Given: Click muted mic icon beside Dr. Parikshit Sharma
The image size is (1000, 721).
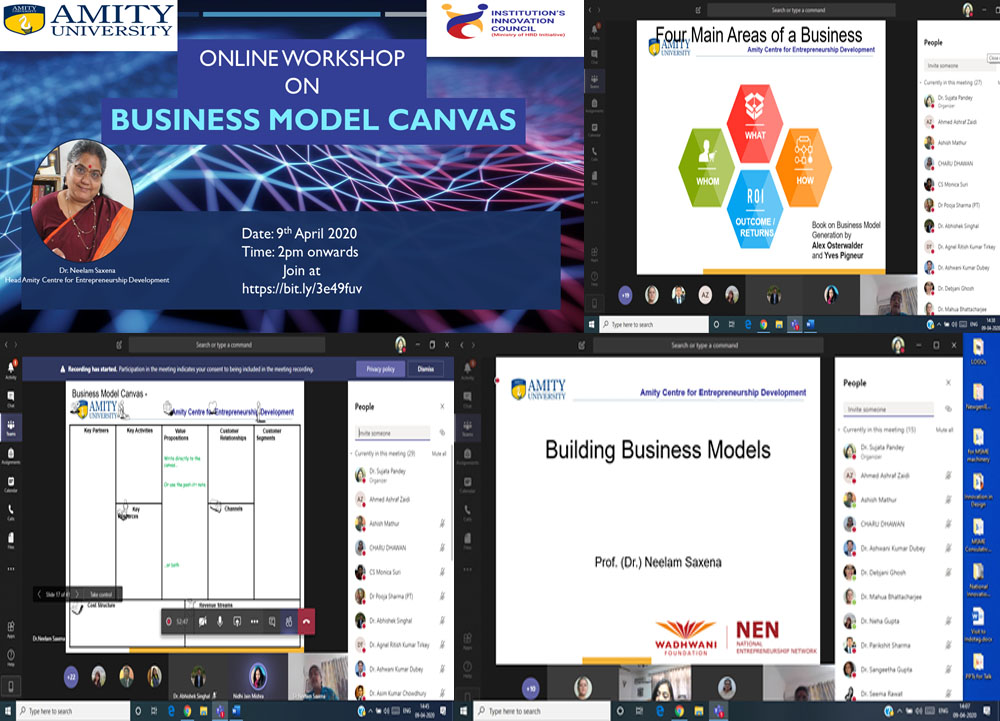Looking at the screenshot, I should (x=948, y=645).
